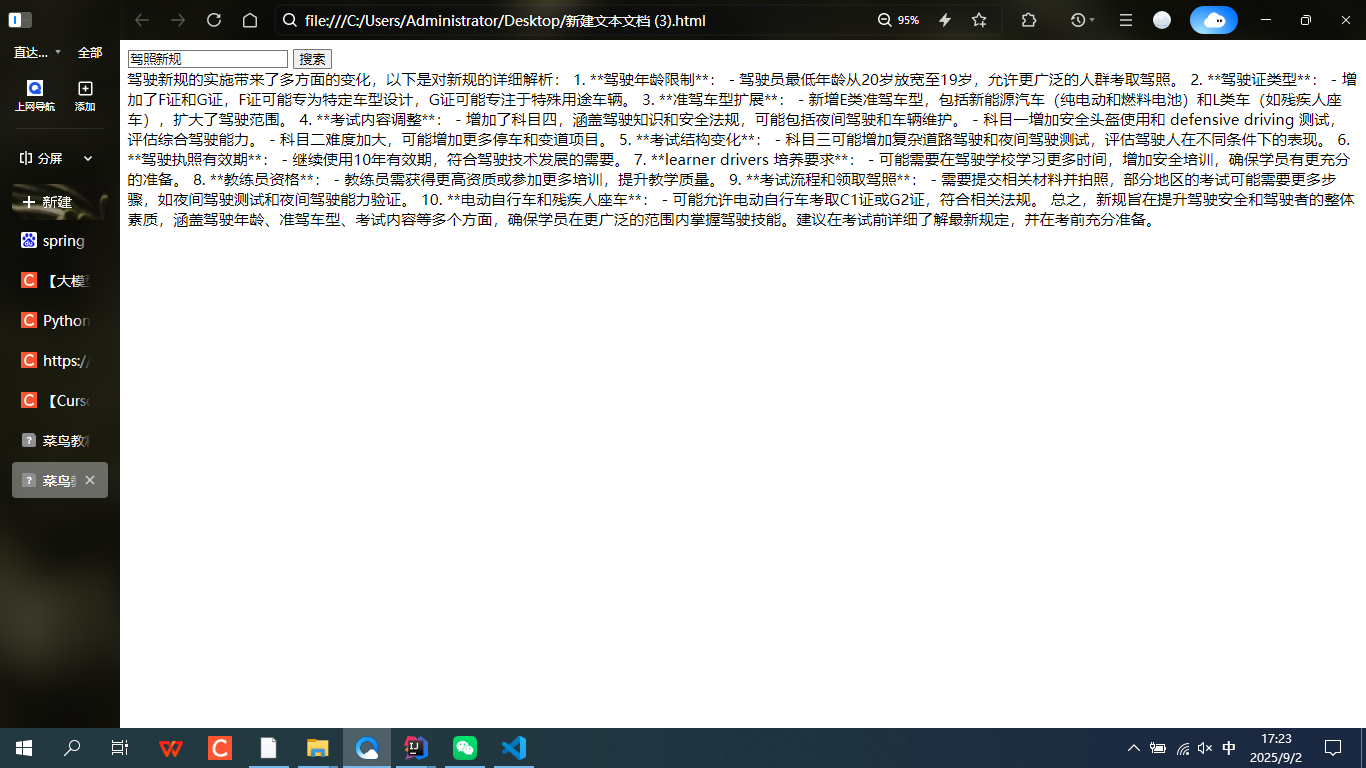Switch to the 【Curso CSDN tab
Screen dimensions: 1366x768
click(60, 400)
